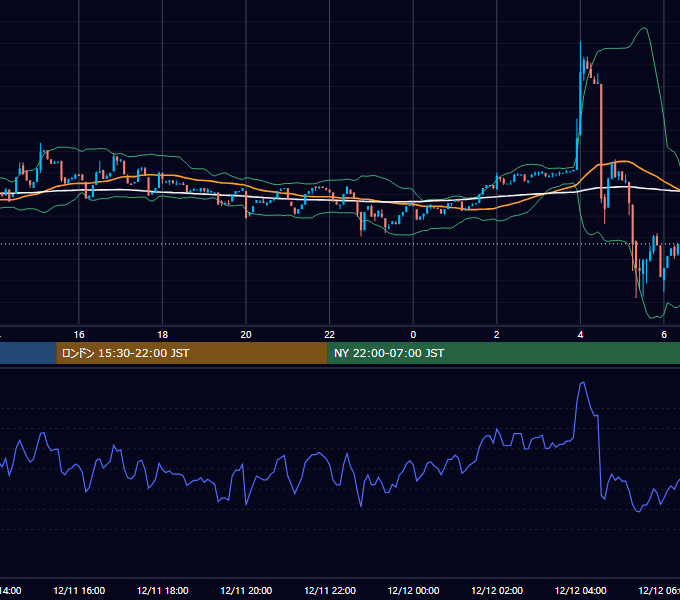Select the time axis label 18
680x600 pixels.
point(163,335)
